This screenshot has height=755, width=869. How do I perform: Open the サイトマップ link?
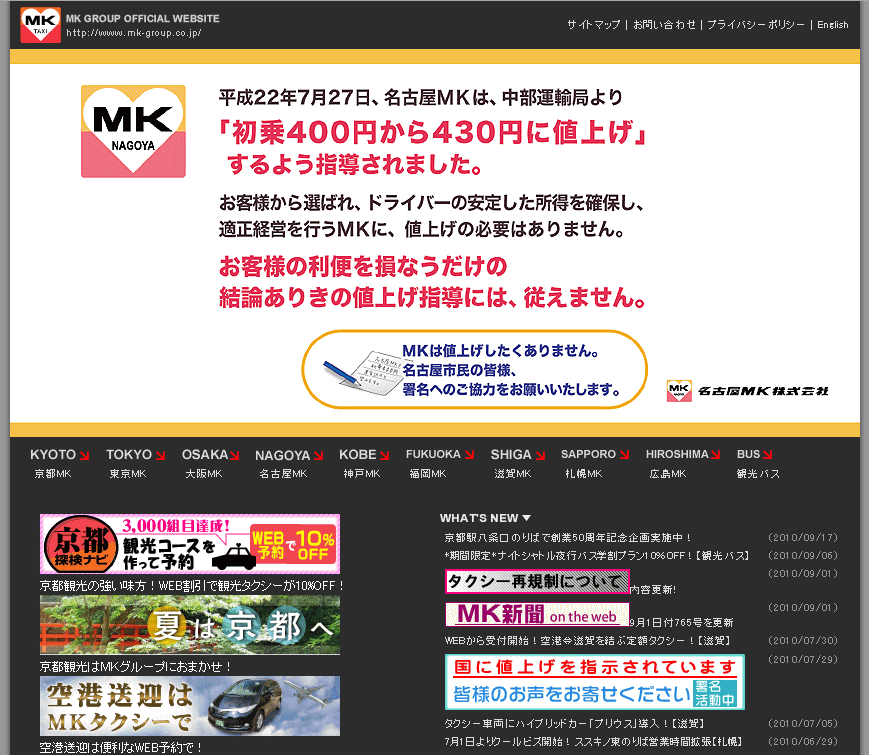coord(594,24)
